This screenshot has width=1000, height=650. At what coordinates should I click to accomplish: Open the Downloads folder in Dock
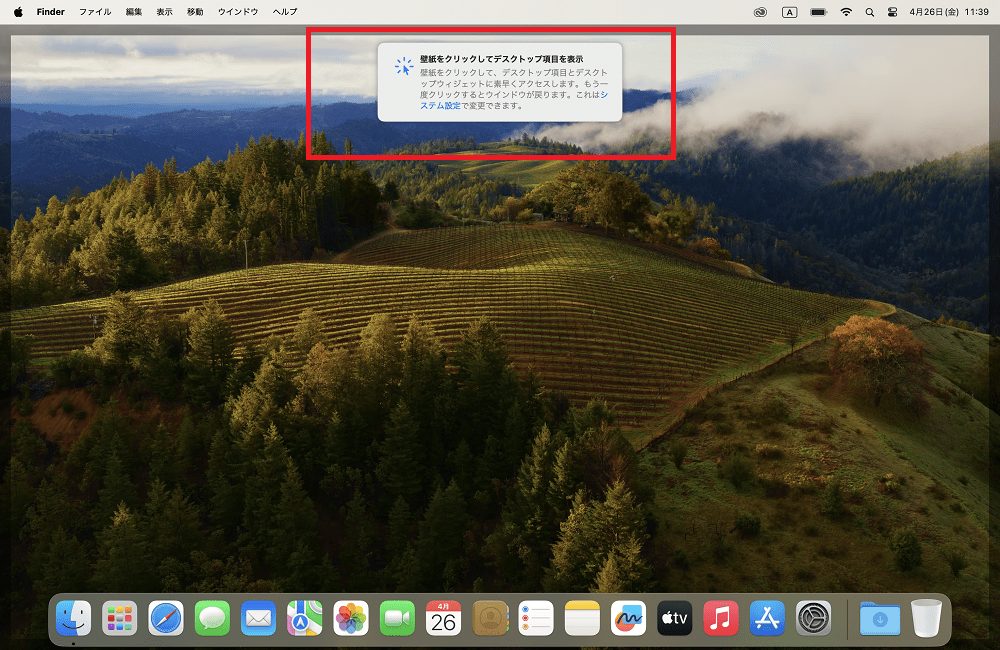[880, 618]
